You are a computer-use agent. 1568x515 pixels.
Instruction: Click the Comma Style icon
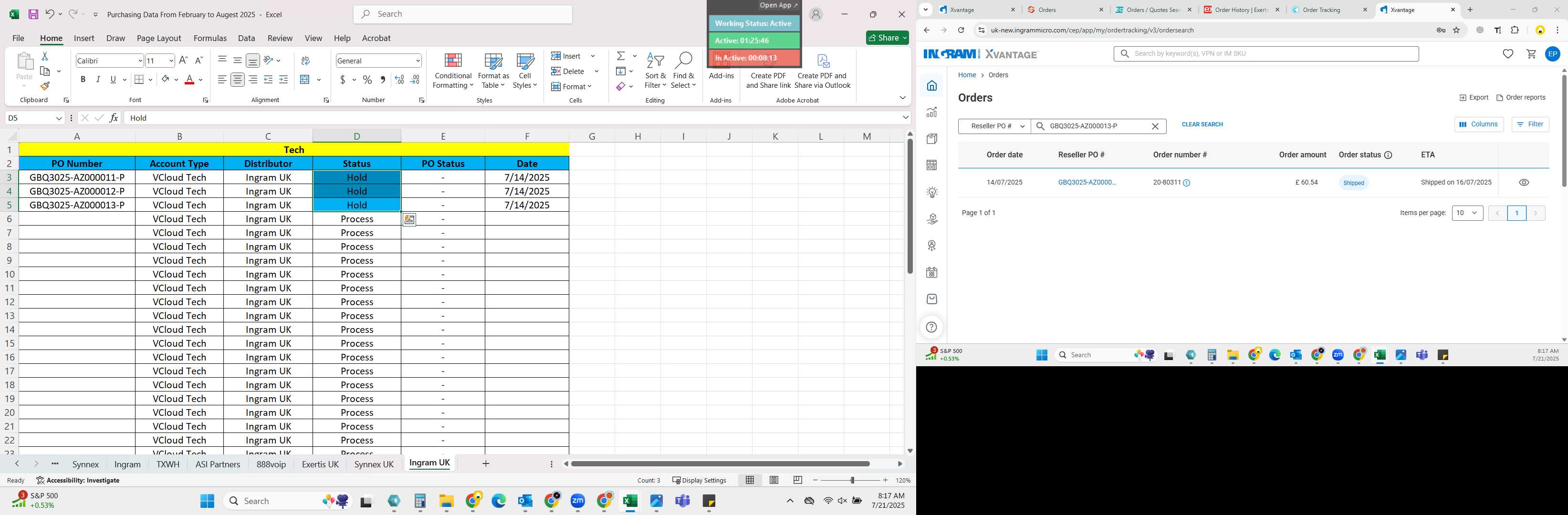382,80
